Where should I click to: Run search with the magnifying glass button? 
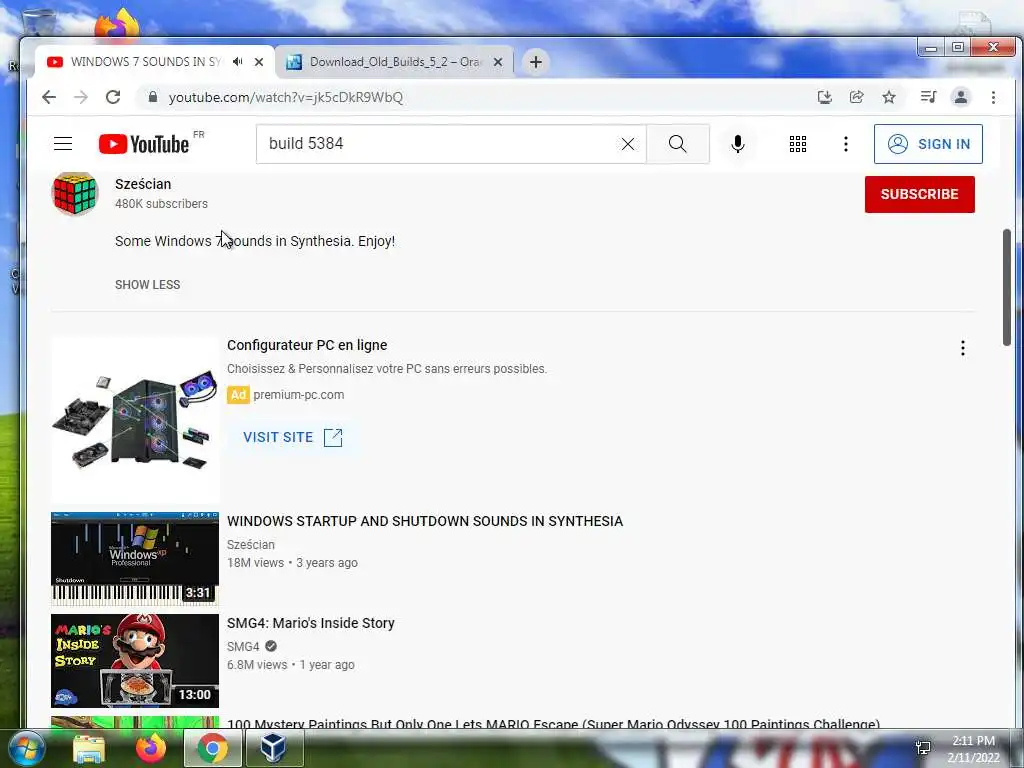678,144
